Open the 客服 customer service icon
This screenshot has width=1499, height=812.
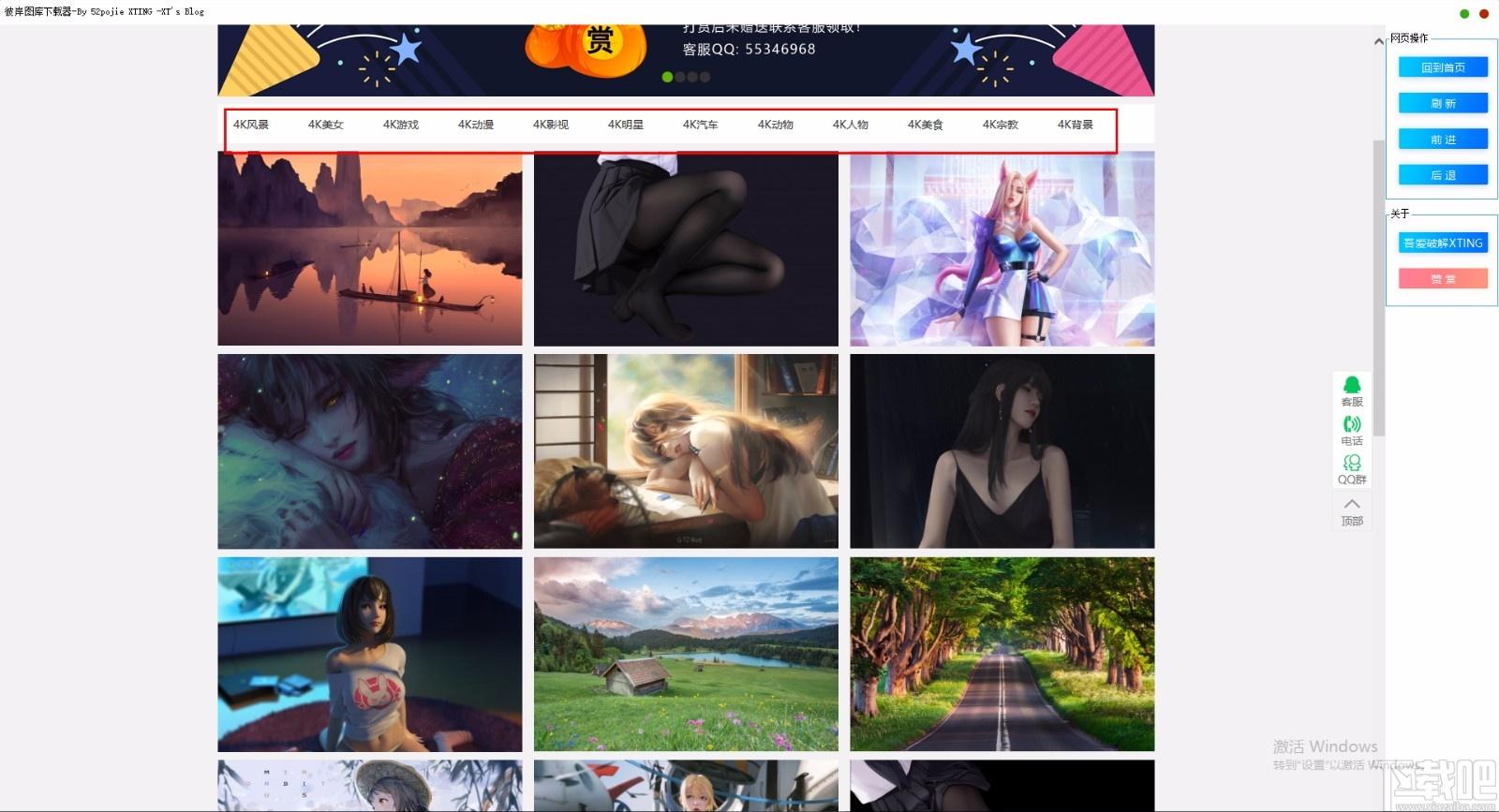click(1352, 391)
